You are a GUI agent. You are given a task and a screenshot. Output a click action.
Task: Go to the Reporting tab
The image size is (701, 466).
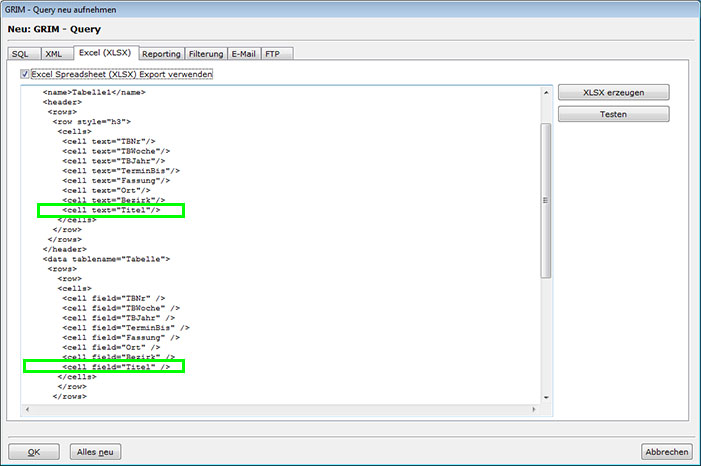[x=161, y=53]
